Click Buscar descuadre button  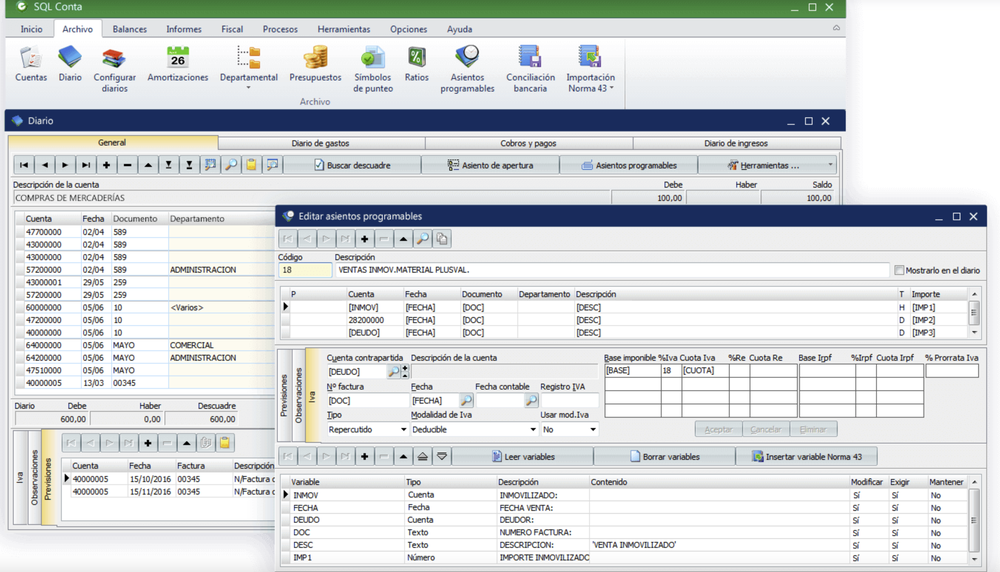click(x=352, y=165)
